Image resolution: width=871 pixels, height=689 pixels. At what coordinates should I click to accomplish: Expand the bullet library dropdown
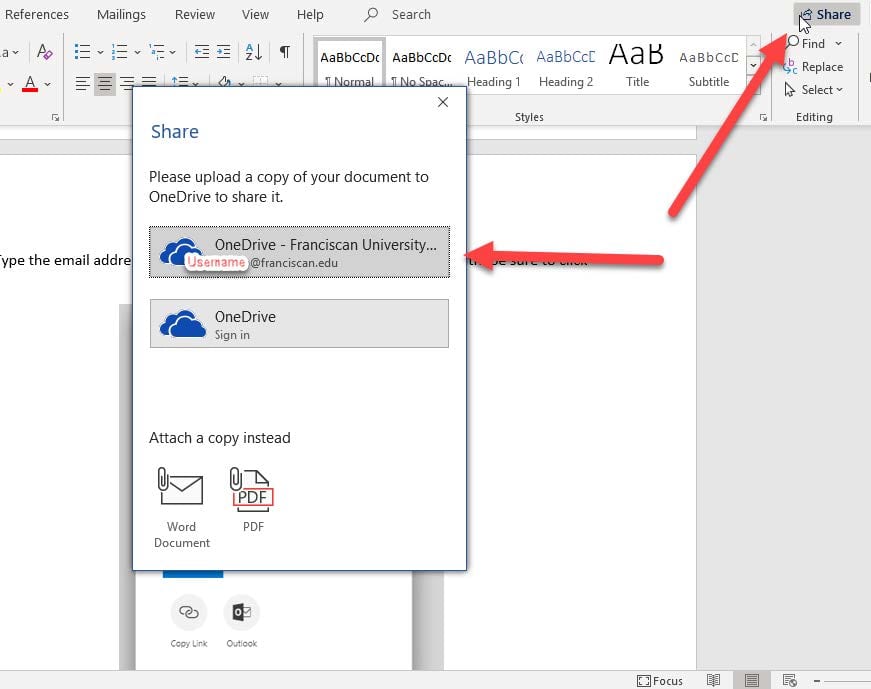click(101, 53)
